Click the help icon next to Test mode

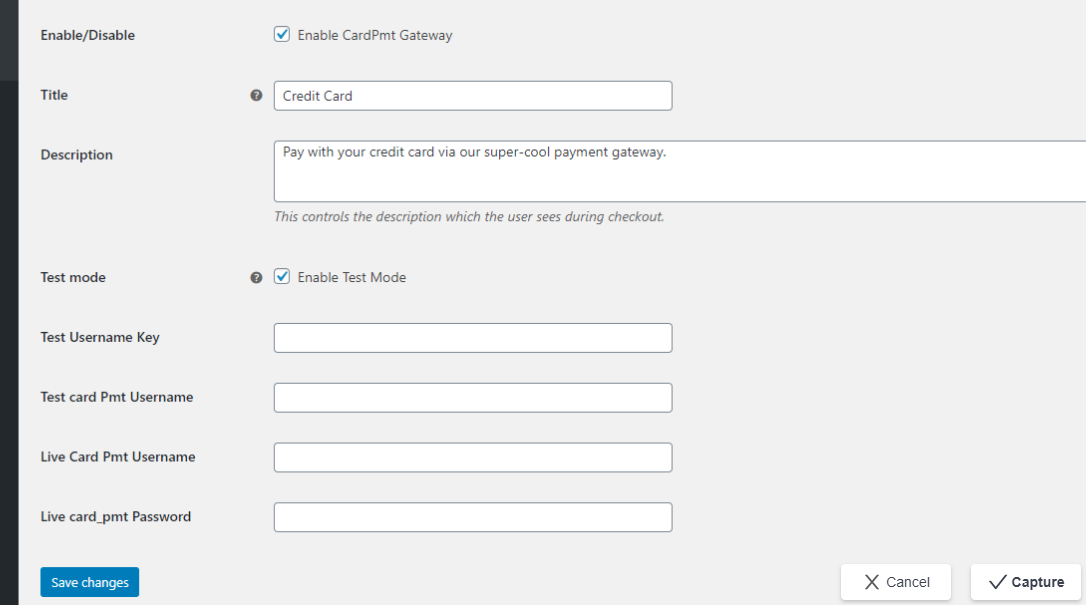[x=257, y=277]
